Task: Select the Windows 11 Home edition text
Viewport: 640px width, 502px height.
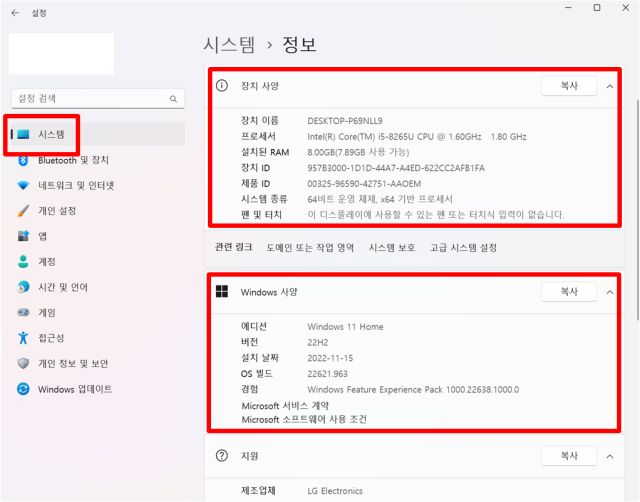Action: click(345, 327)
